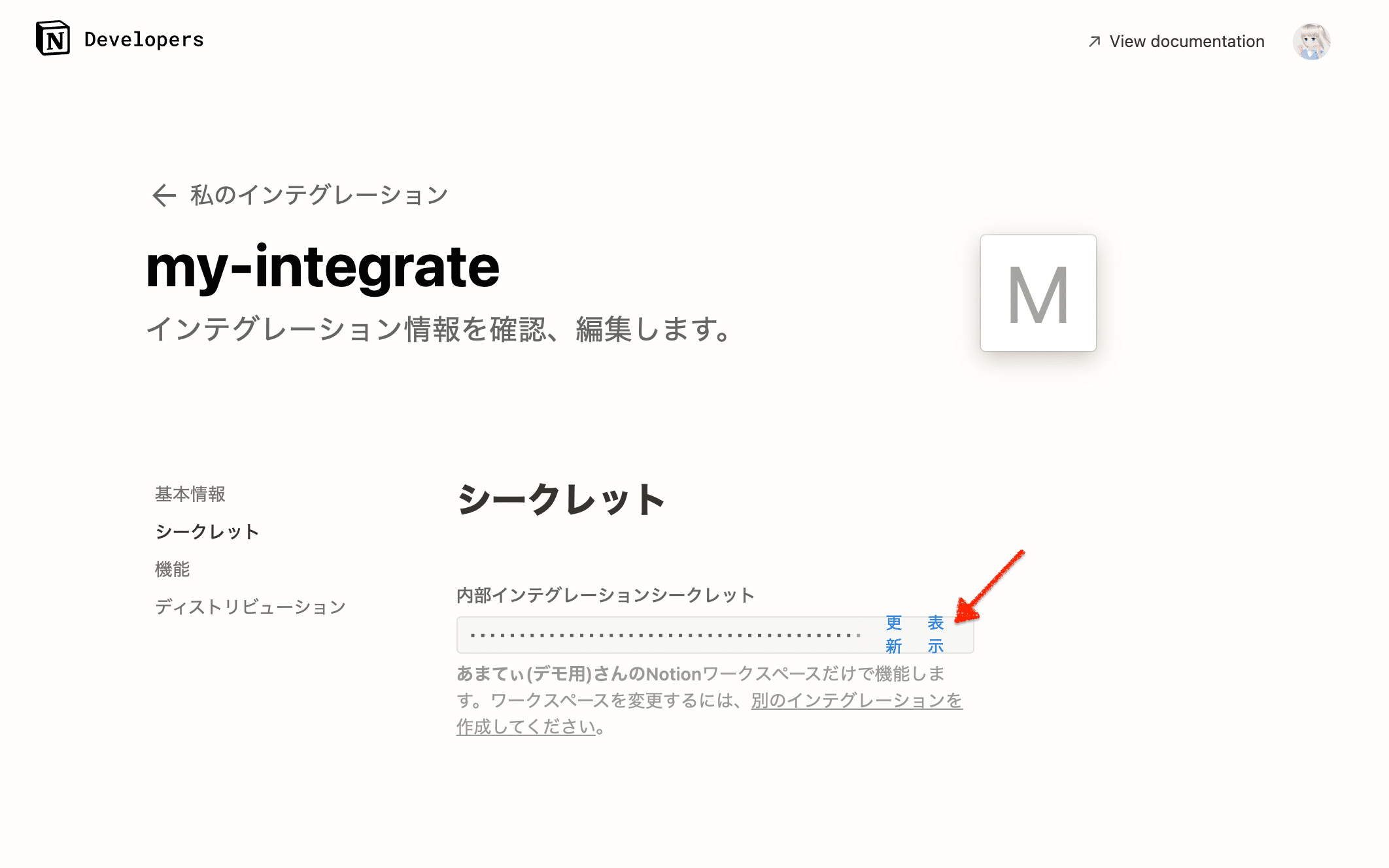Click the インテグレーション情報を確認、編集します subtitle
This screenshot has height=868, width=1389.
coord(439,329)
